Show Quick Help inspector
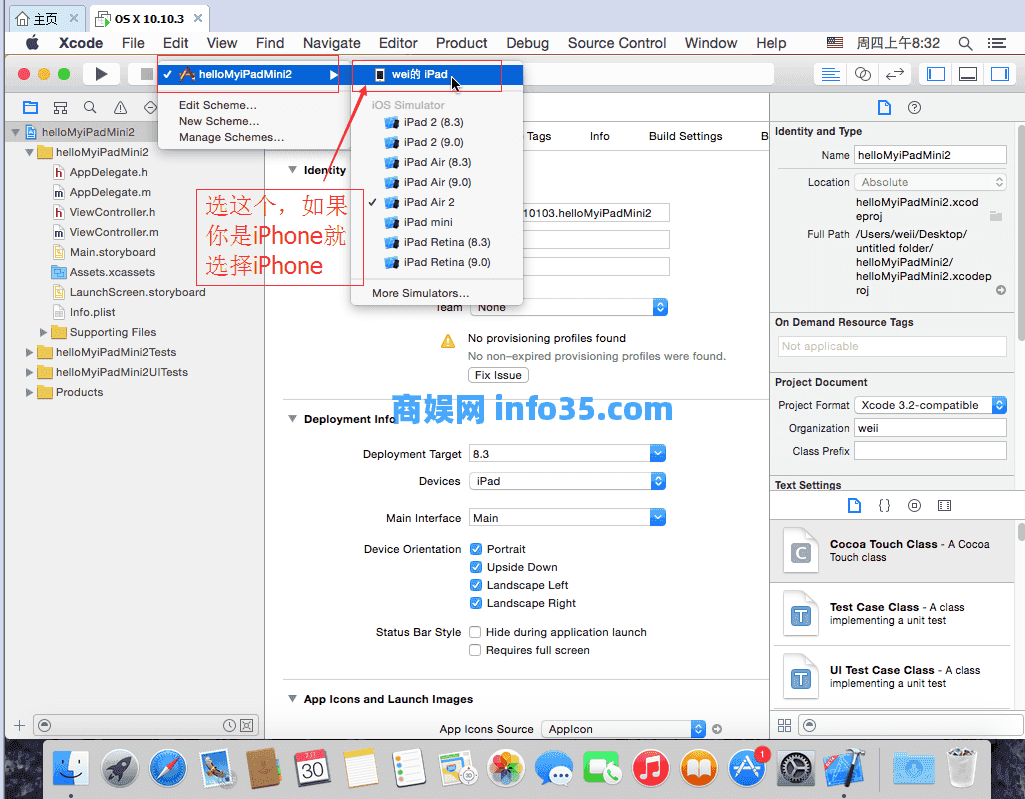Screen dimensions: 1025x799 point(915,107)
